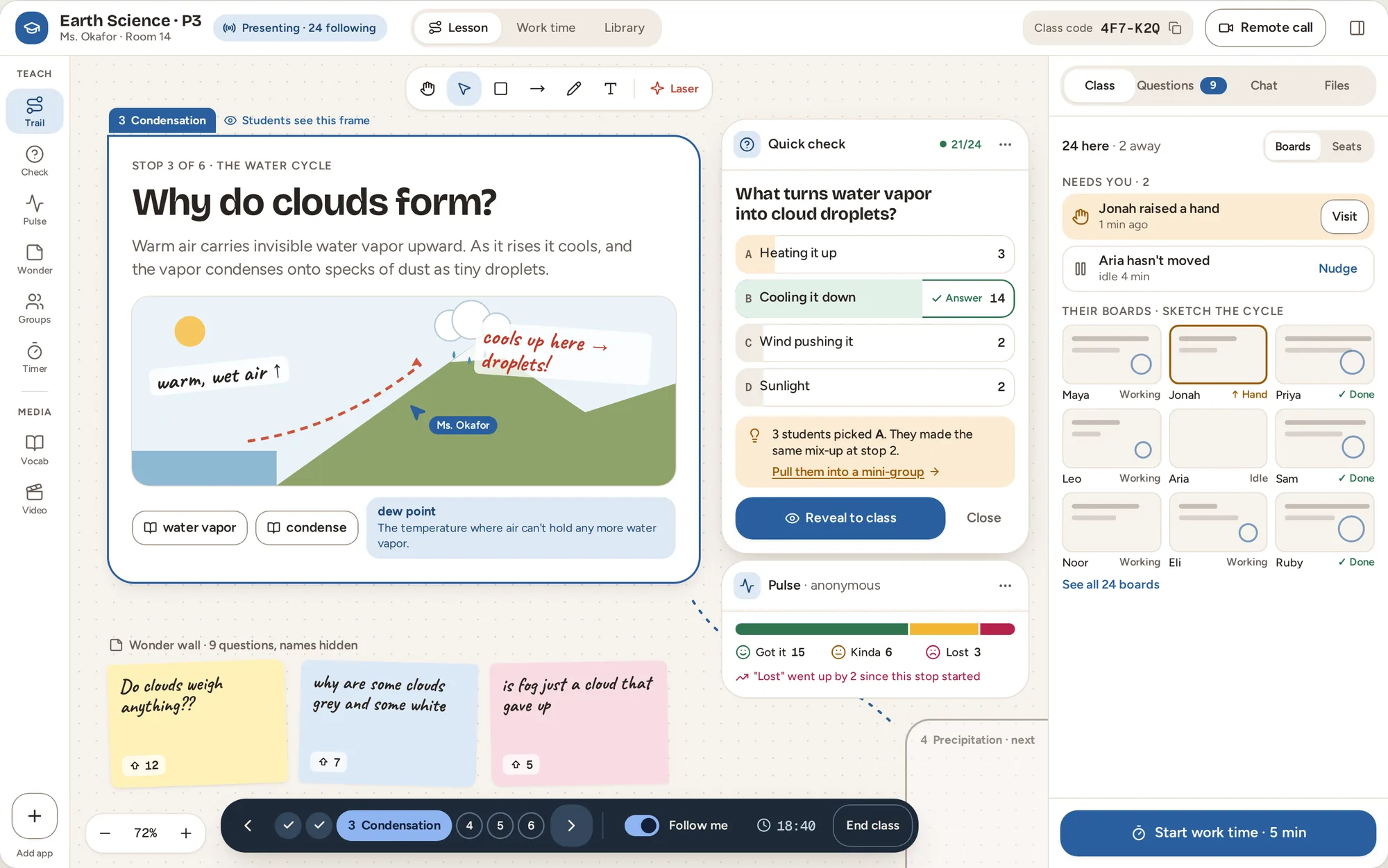This screenshot has width=1388, height=868.
Task: Open the Timer app in sidebar
Action: coord(35,357)
